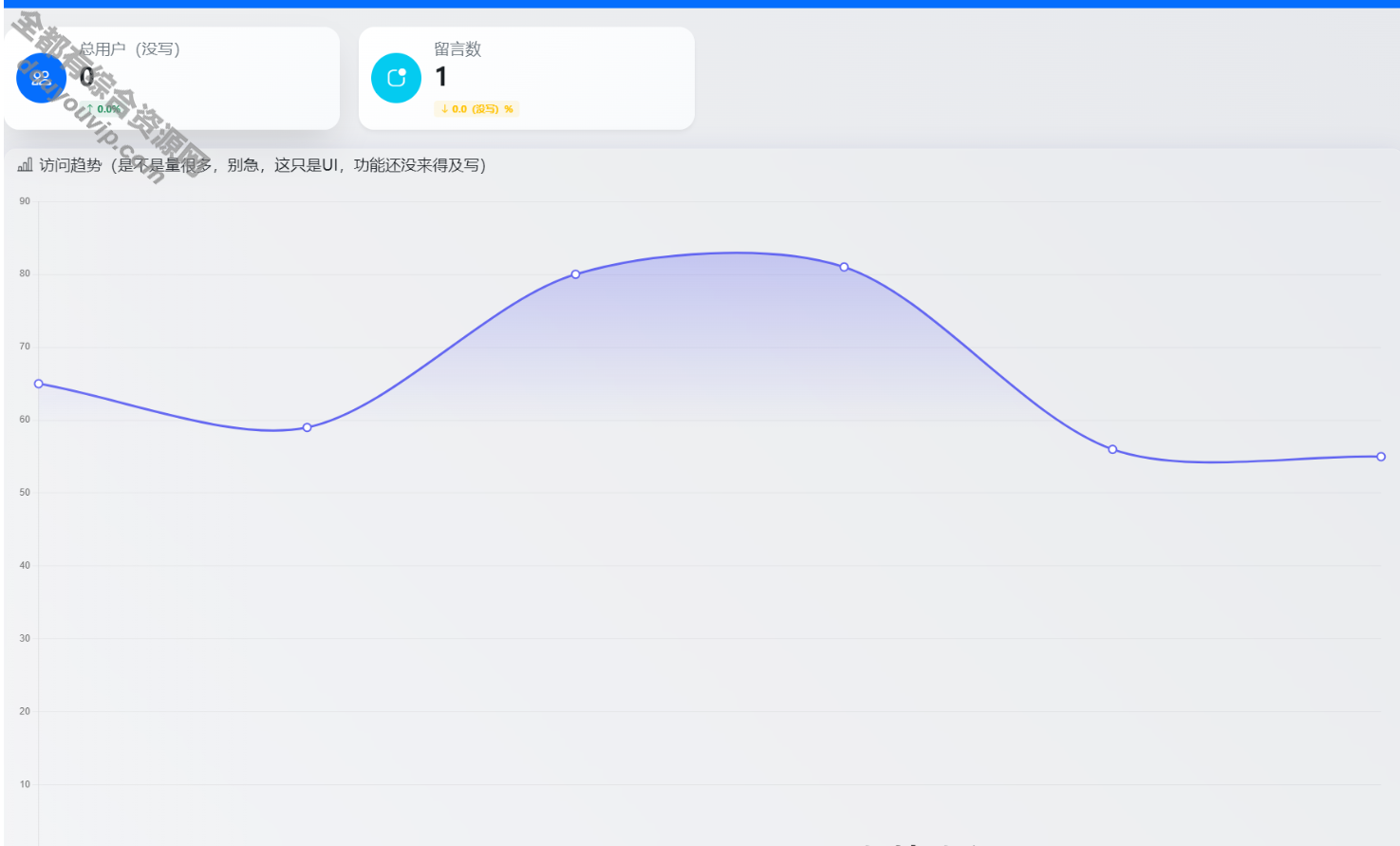Select the data point at value 80

point(575,274)
